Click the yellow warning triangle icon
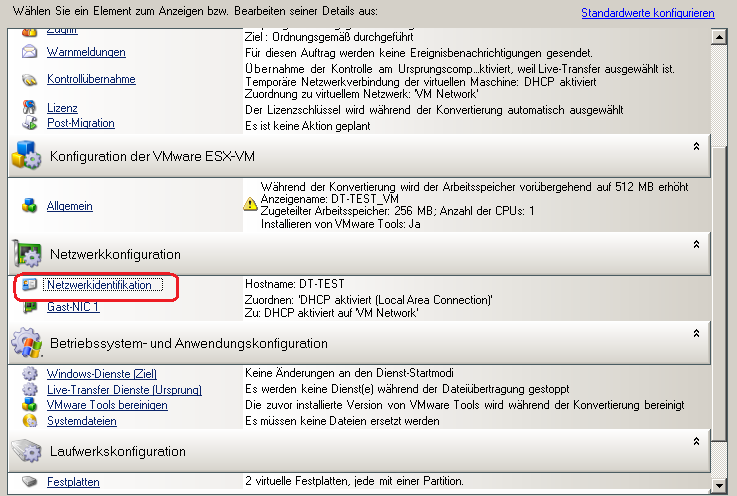Viewport: 737px width, 496px height. [251, 204]
